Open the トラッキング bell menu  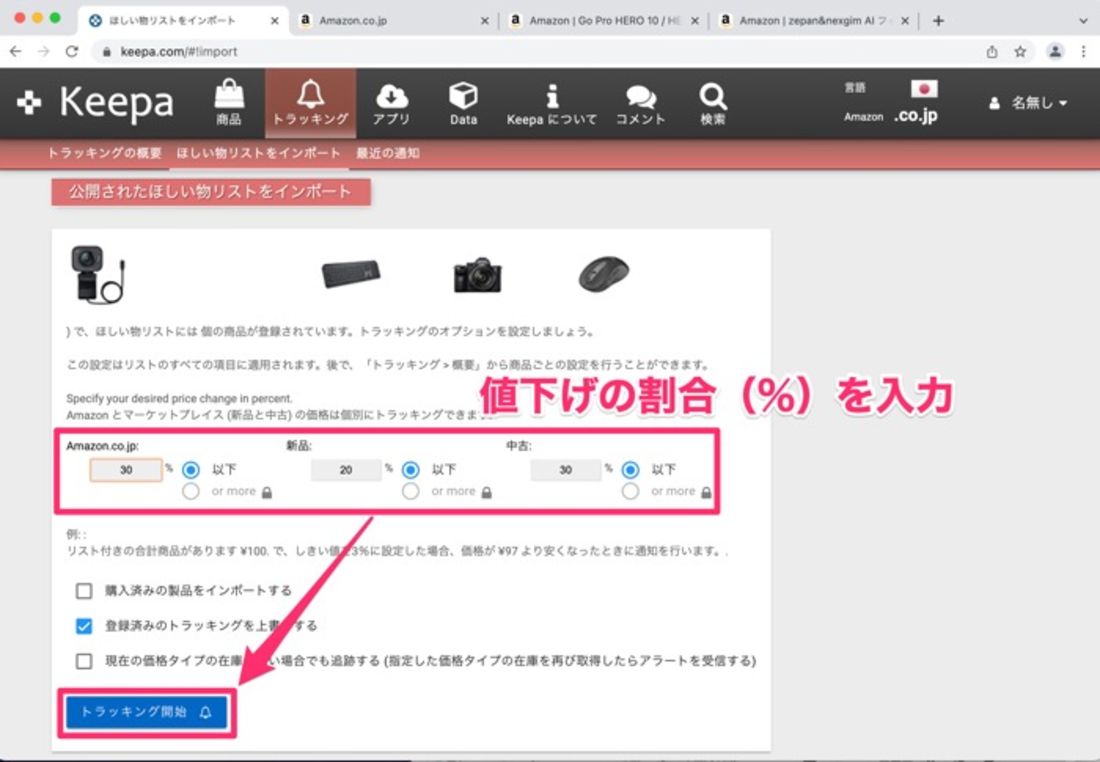(x=310, y=102)
